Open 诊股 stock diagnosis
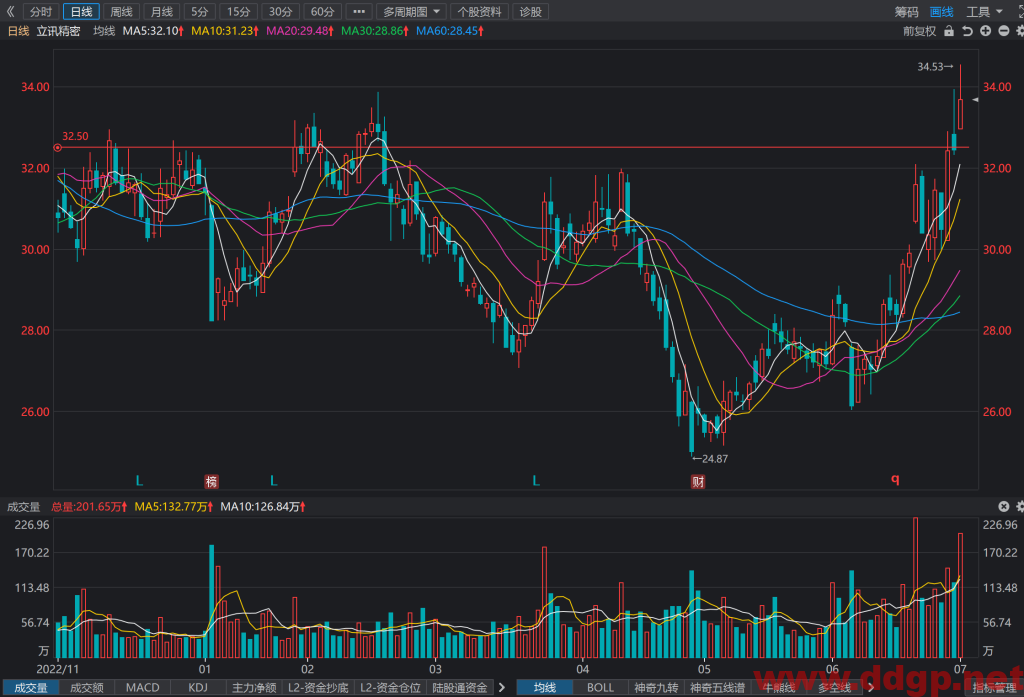The width and height of the screenshot is (1024, 697). coord(530,12)
